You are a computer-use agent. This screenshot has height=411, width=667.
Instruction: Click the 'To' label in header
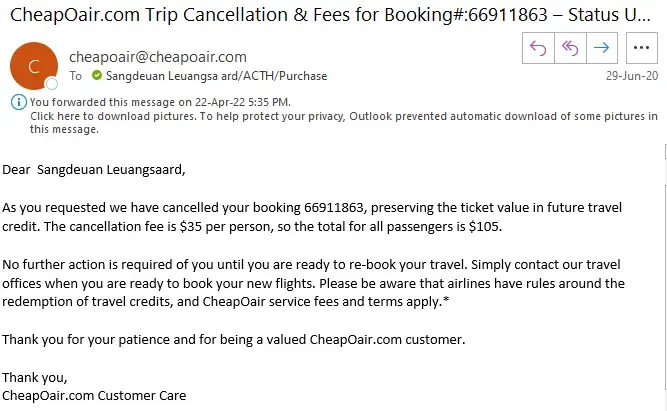tap(77, 76)
